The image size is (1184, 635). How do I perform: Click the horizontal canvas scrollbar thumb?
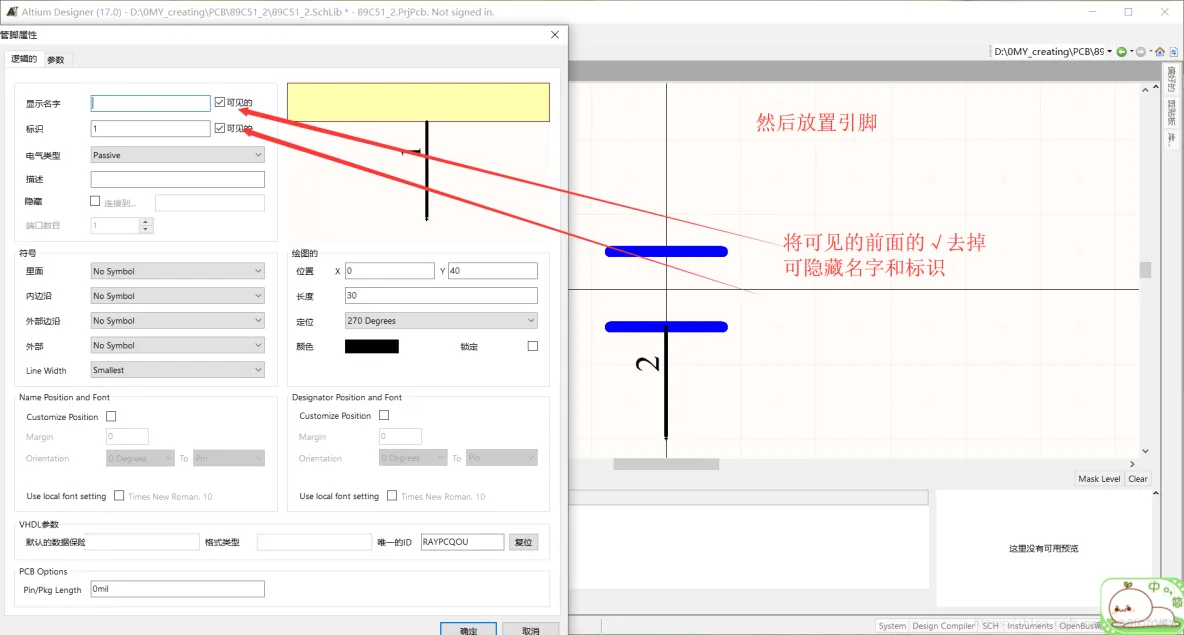[666, 464]
